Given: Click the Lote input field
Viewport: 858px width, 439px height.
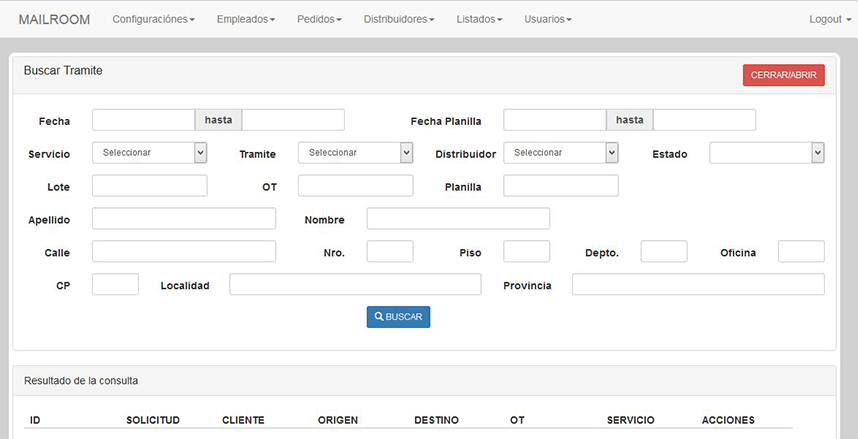Looking at the screenshot, I should pyautogui.click(x=149, y=186).
